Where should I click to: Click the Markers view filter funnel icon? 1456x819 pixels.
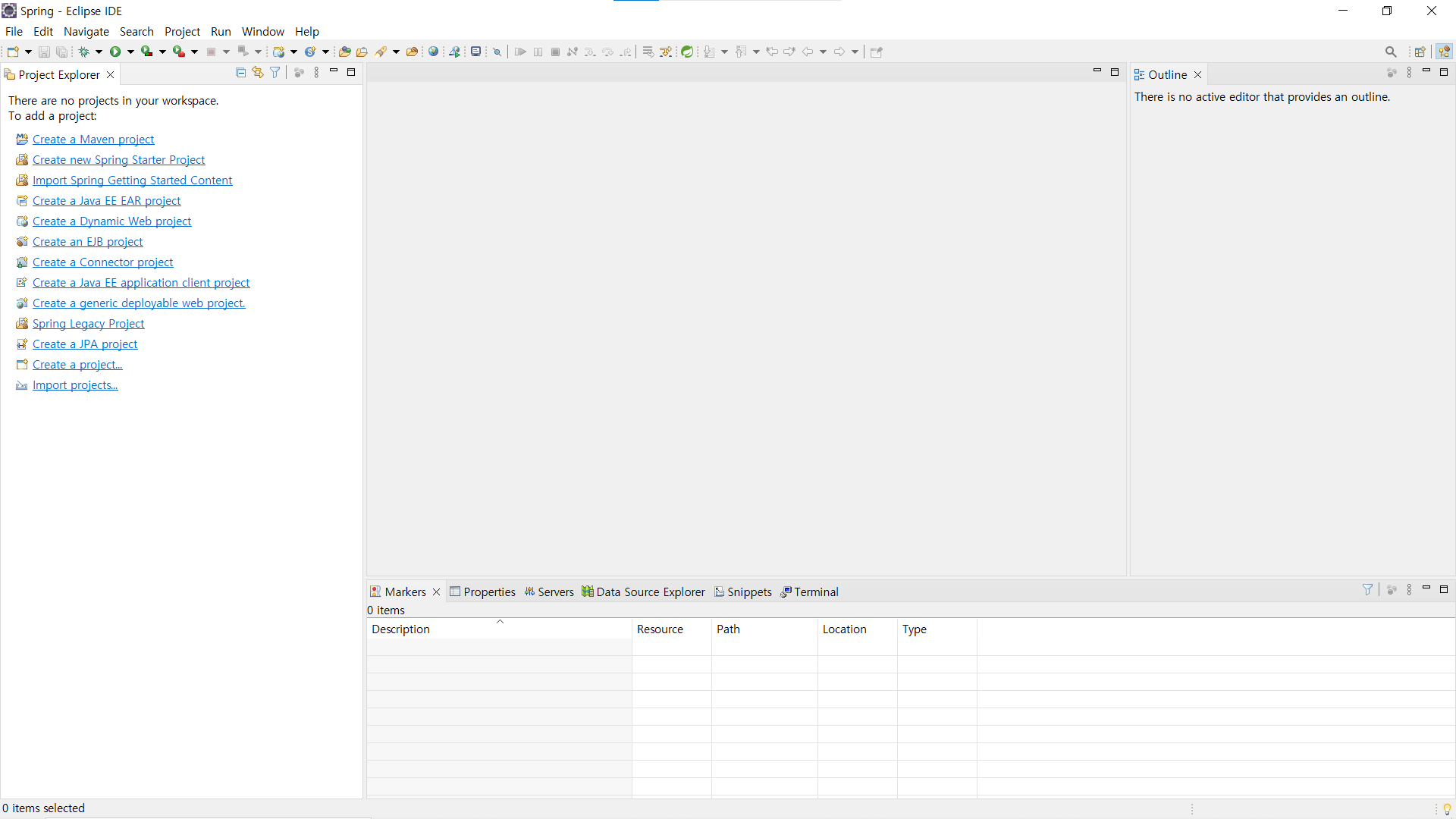click(1367, 590)
